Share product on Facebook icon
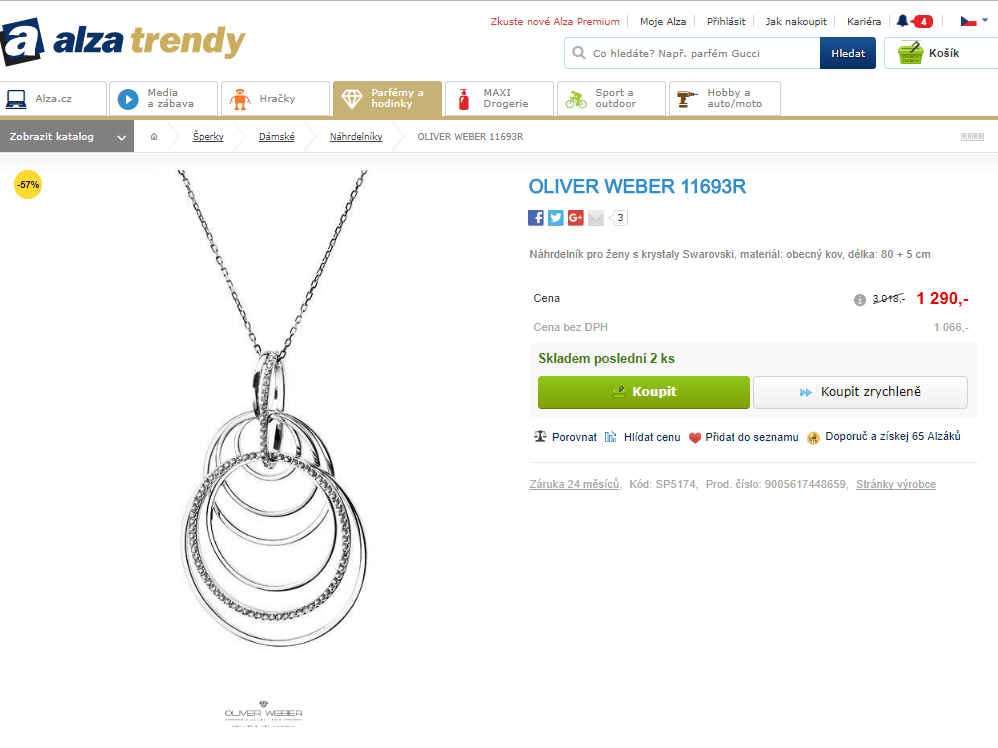 point(536,218)
